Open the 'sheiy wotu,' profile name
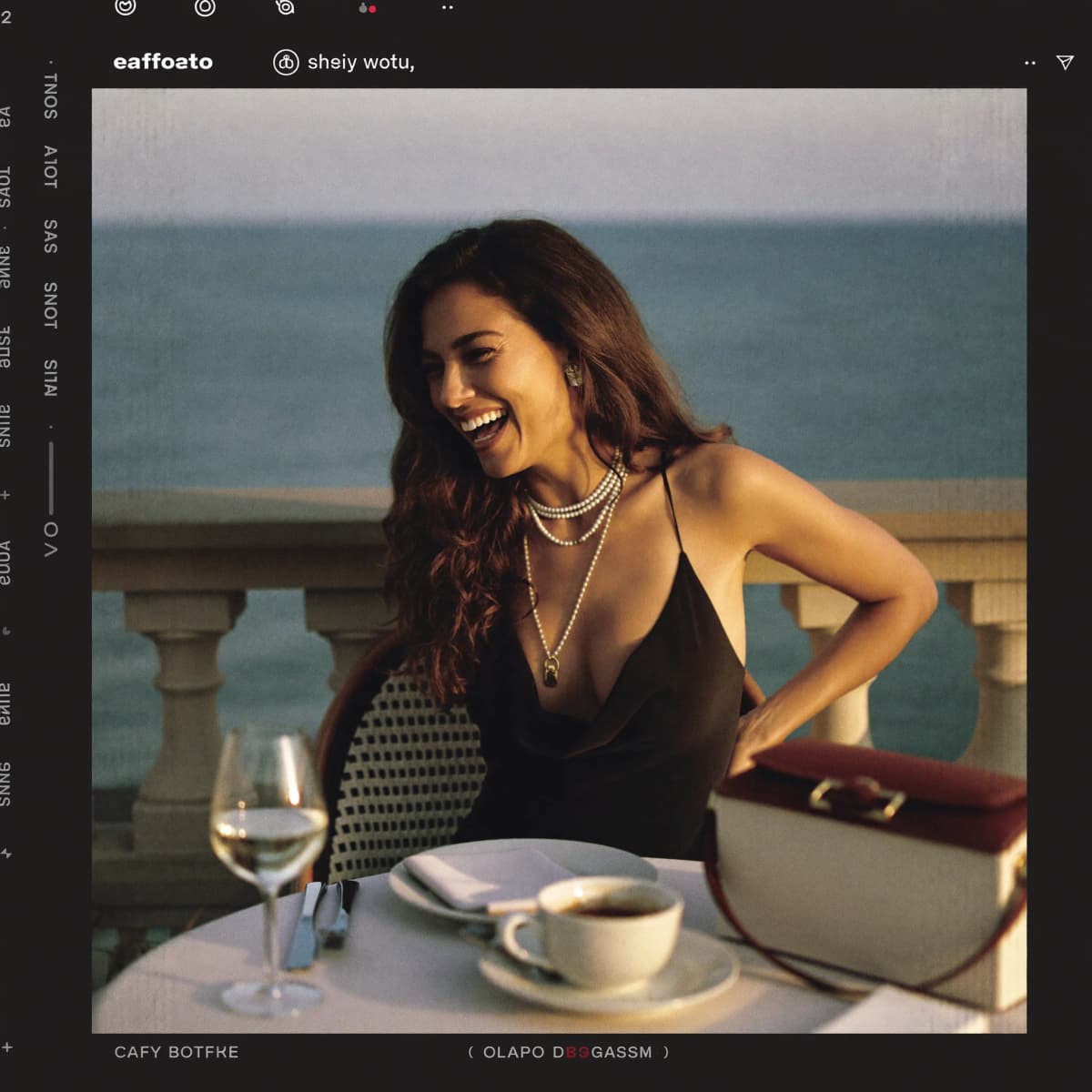 [361, 62]
